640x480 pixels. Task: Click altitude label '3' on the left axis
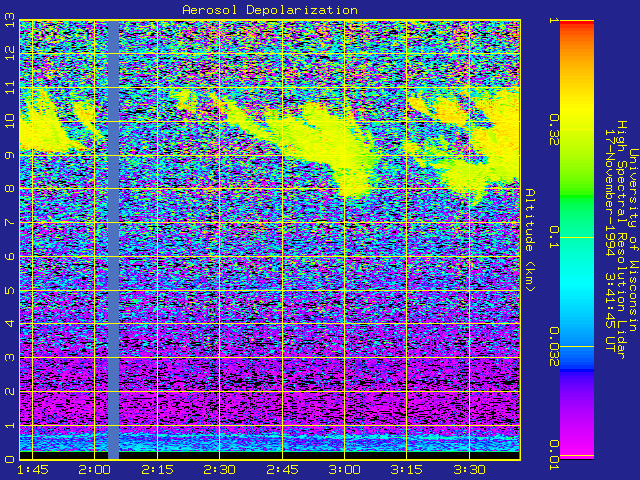tap(10, 358)
